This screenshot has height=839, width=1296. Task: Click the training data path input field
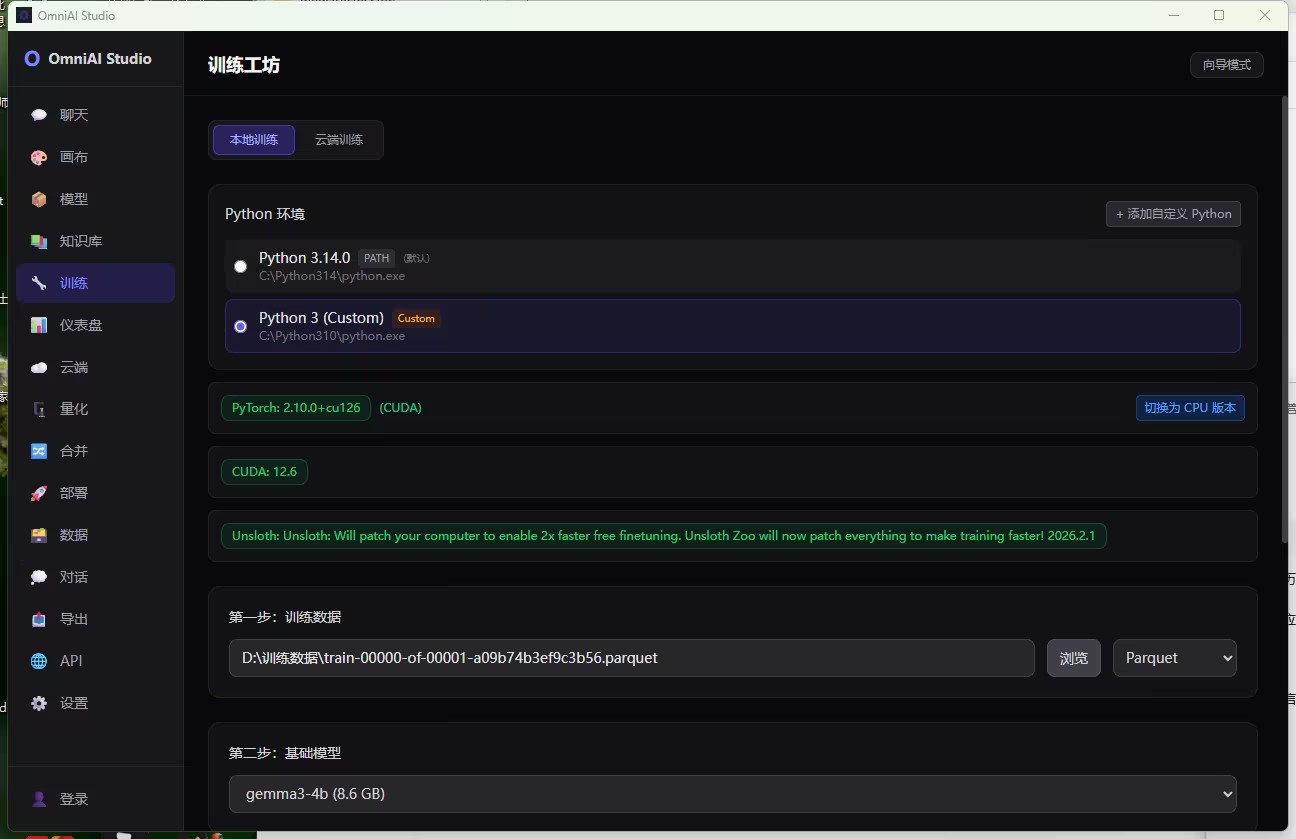click(x=632, y=658)
